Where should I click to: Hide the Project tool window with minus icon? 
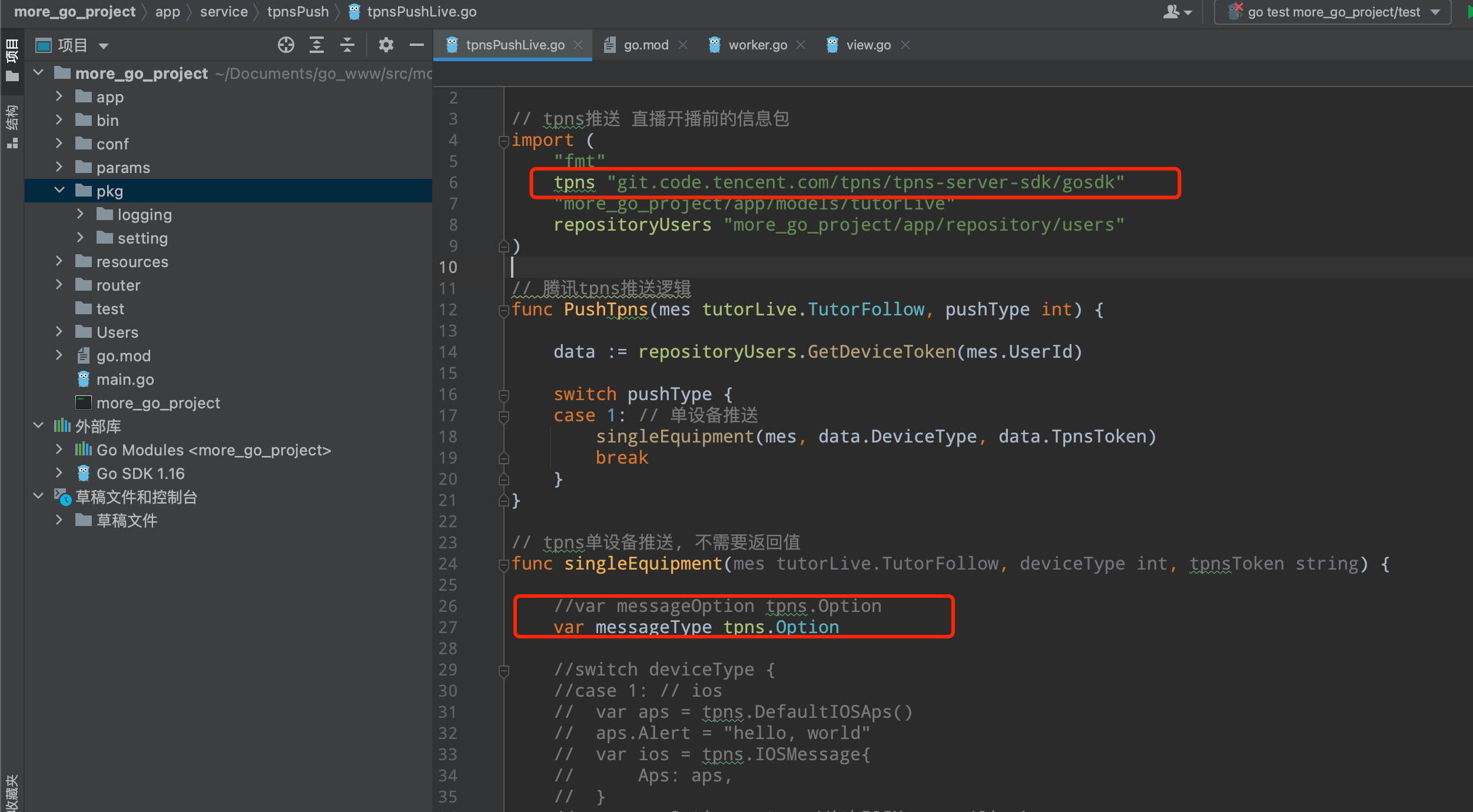point(417,45)
